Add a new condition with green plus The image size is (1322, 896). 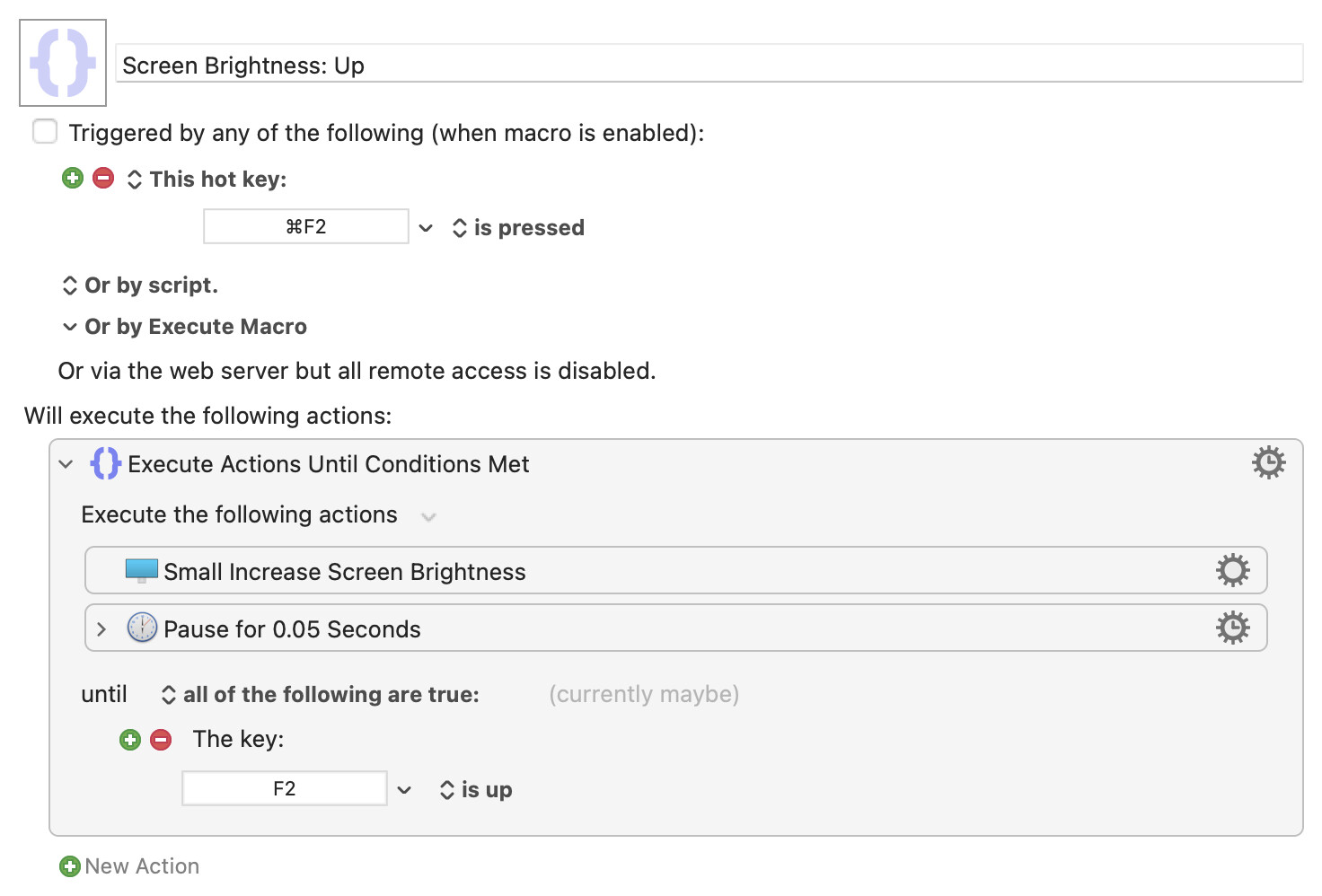point(130,740)
